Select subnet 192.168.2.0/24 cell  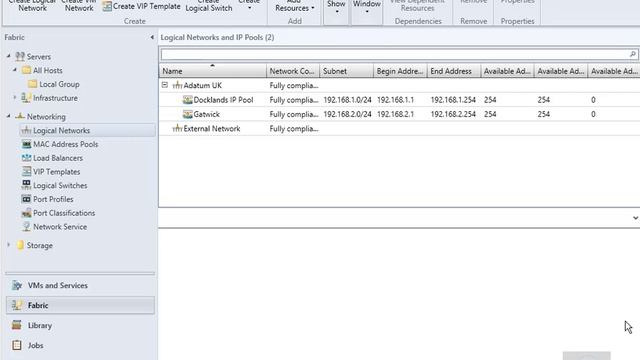[347, 114]
